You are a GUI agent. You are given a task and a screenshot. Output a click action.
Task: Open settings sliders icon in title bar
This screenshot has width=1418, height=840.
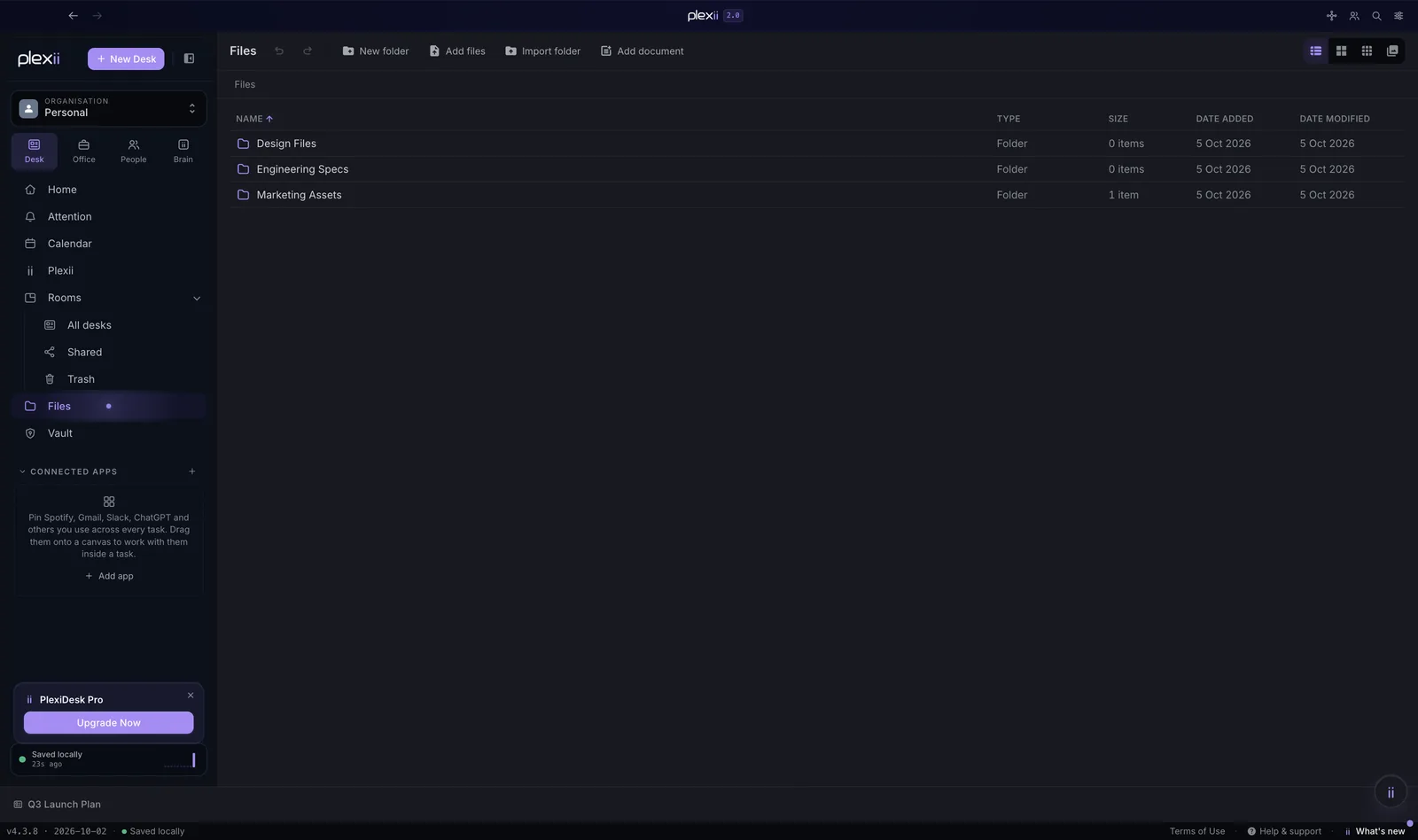point(1399,16)
